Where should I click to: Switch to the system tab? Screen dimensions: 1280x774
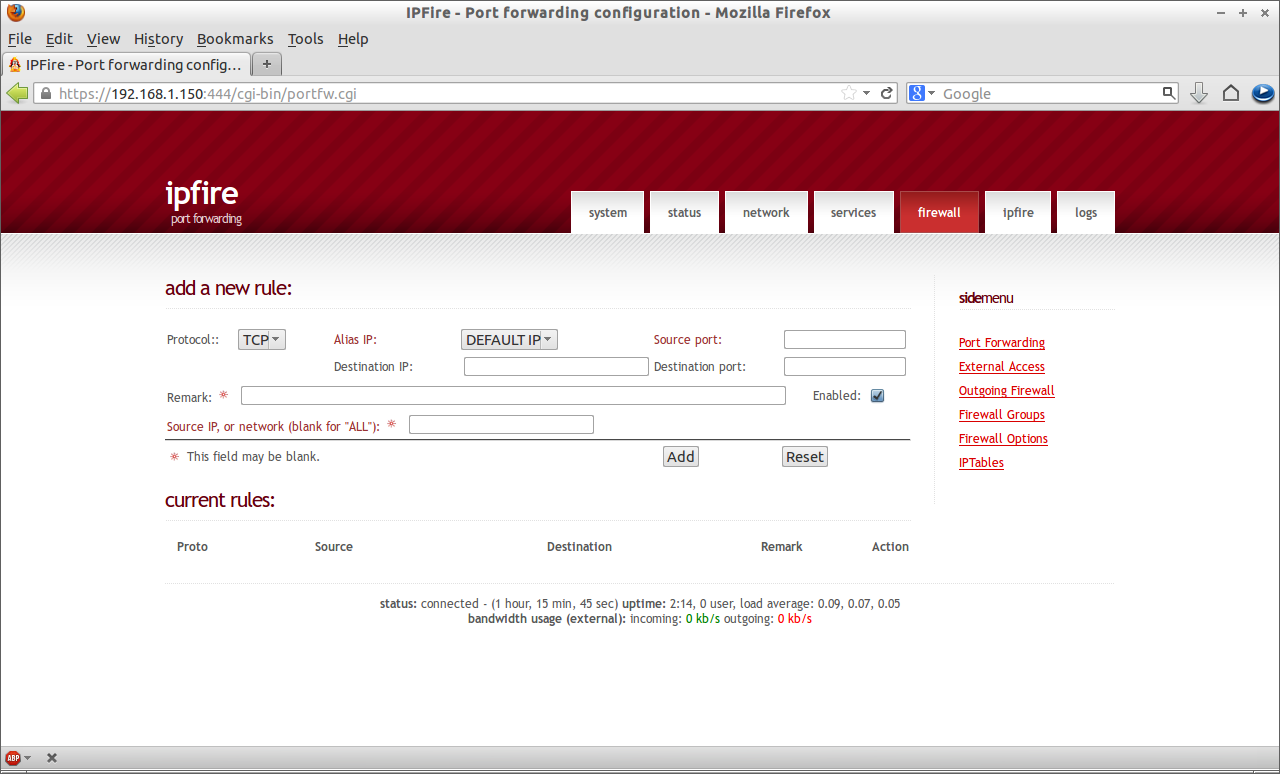608,212
